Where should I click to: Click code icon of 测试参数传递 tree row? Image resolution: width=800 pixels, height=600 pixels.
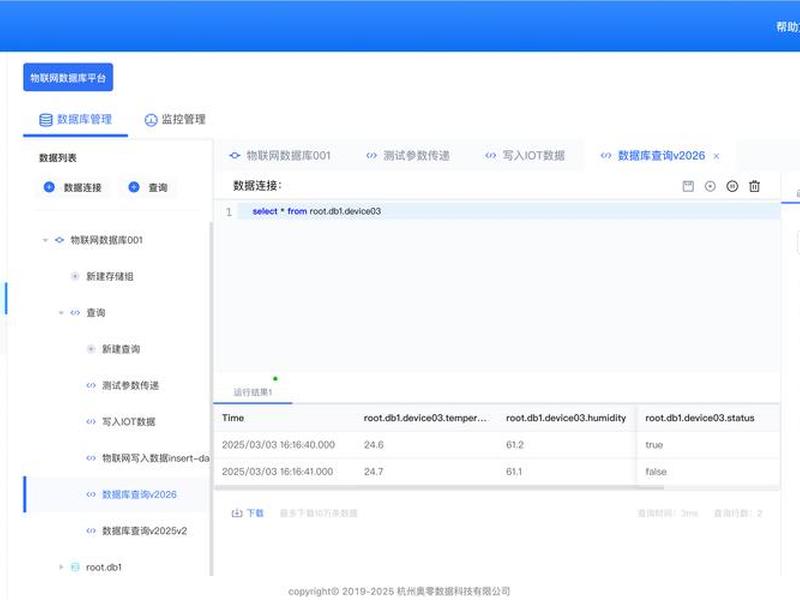tap(91, 385)
